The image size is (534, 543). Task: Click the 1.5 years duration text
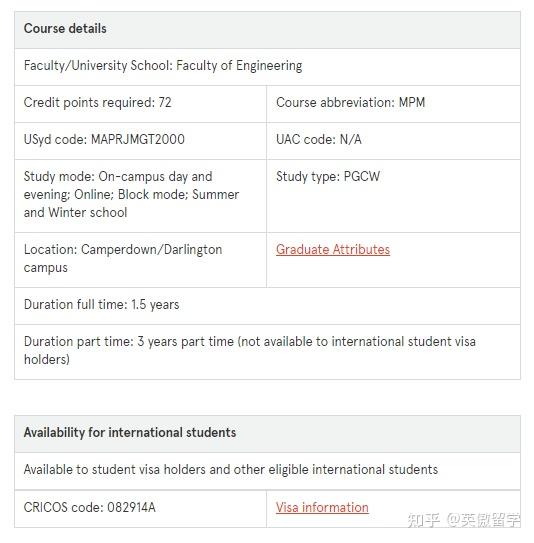click(x=155, y=305)
